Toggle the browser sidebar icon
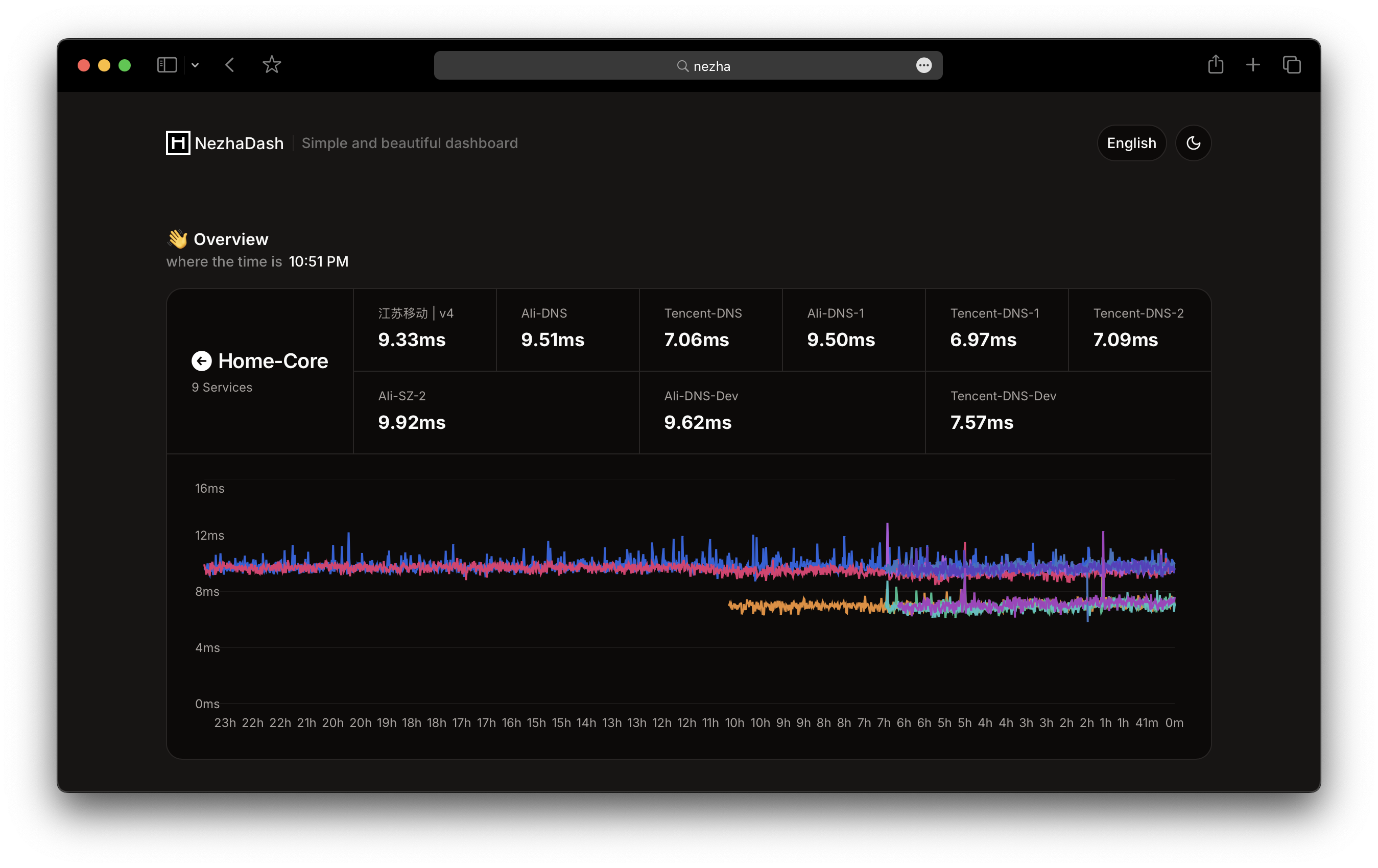1378x868 pixels. [167, 65]
